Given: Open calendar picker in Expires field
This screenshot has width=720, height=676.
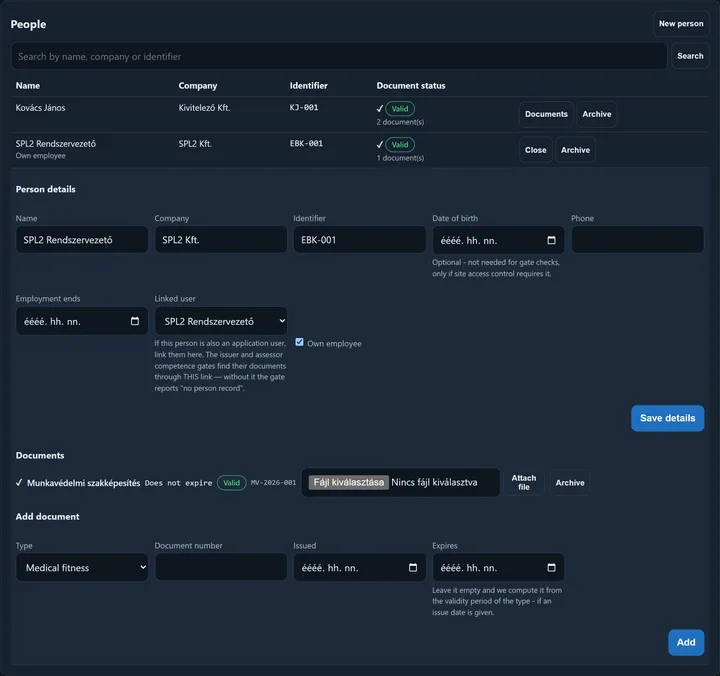Looking at the screenshot, I should (x=551, y=568).
